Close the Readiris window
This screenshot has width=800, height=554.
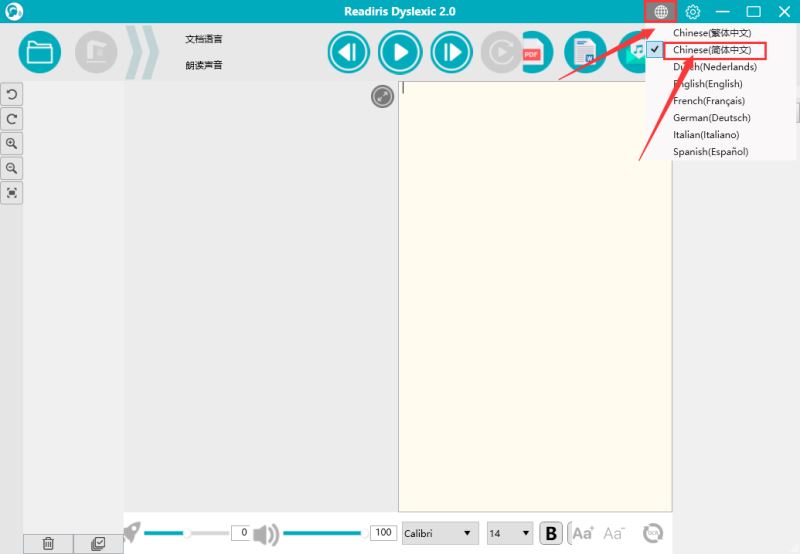[784, 11]
